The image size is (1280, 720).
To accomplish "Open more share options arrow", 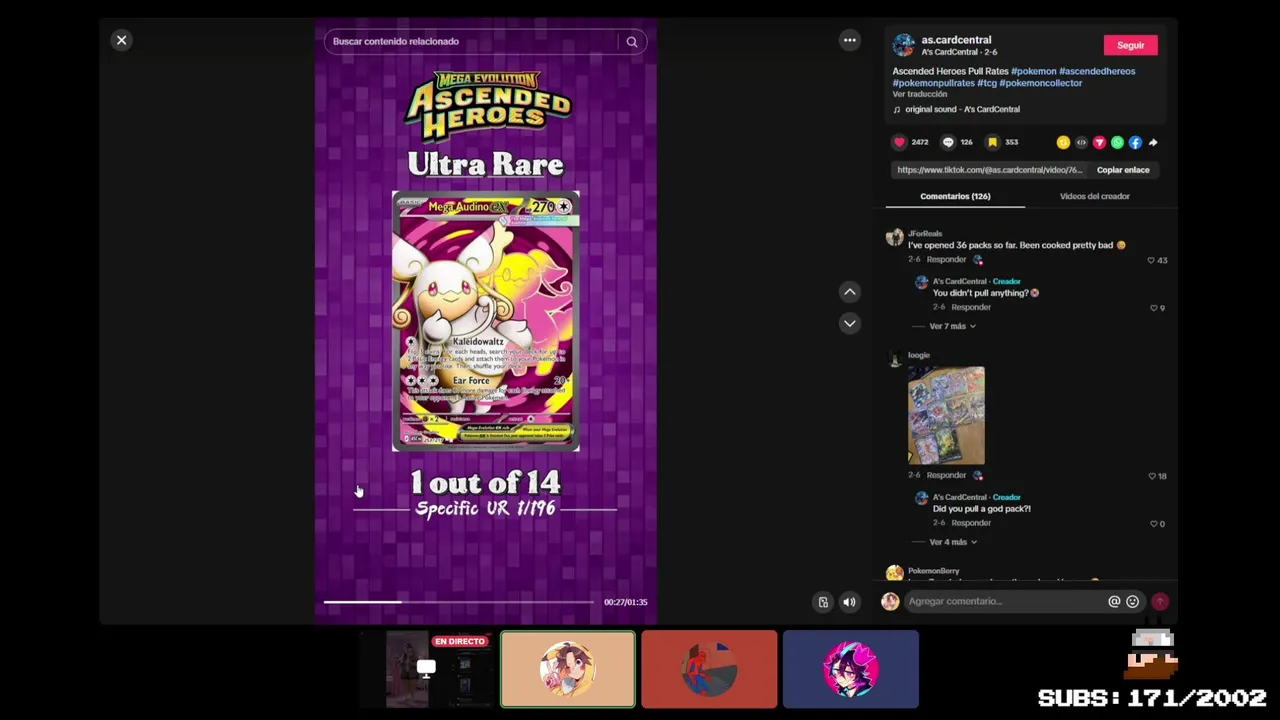I will (1153, 142).
